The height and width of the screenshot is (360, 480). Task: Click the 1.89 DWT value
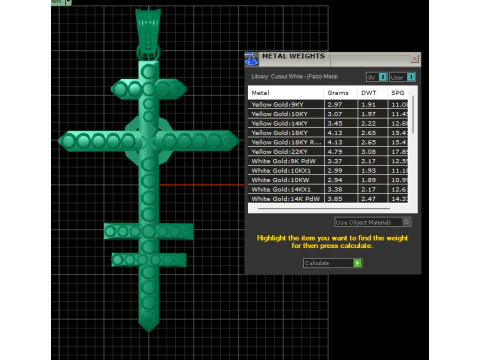coord(368,180)
